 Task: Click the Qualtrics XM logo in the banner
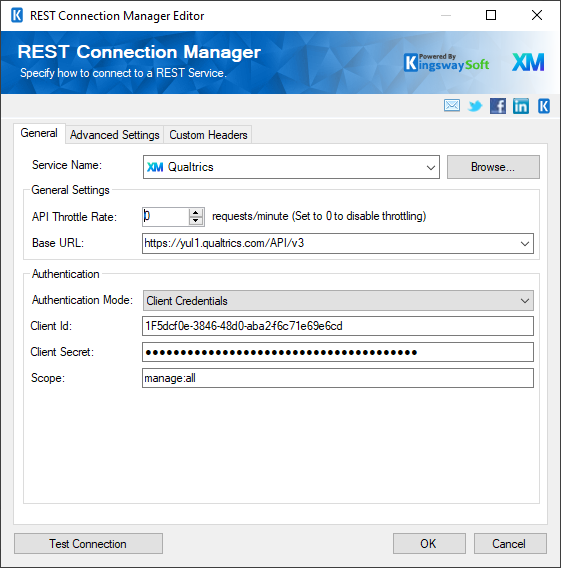528,62
